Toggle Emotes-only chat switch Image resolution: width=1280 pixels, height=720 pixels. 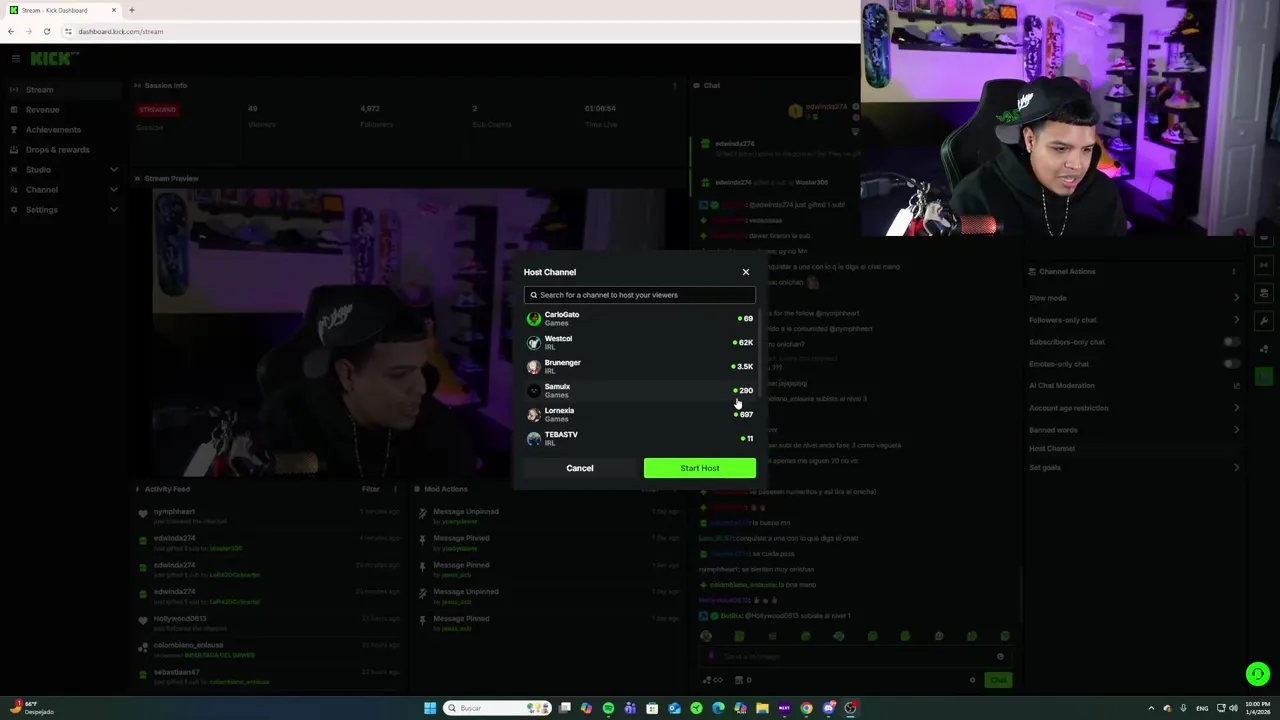(1231, 364)
